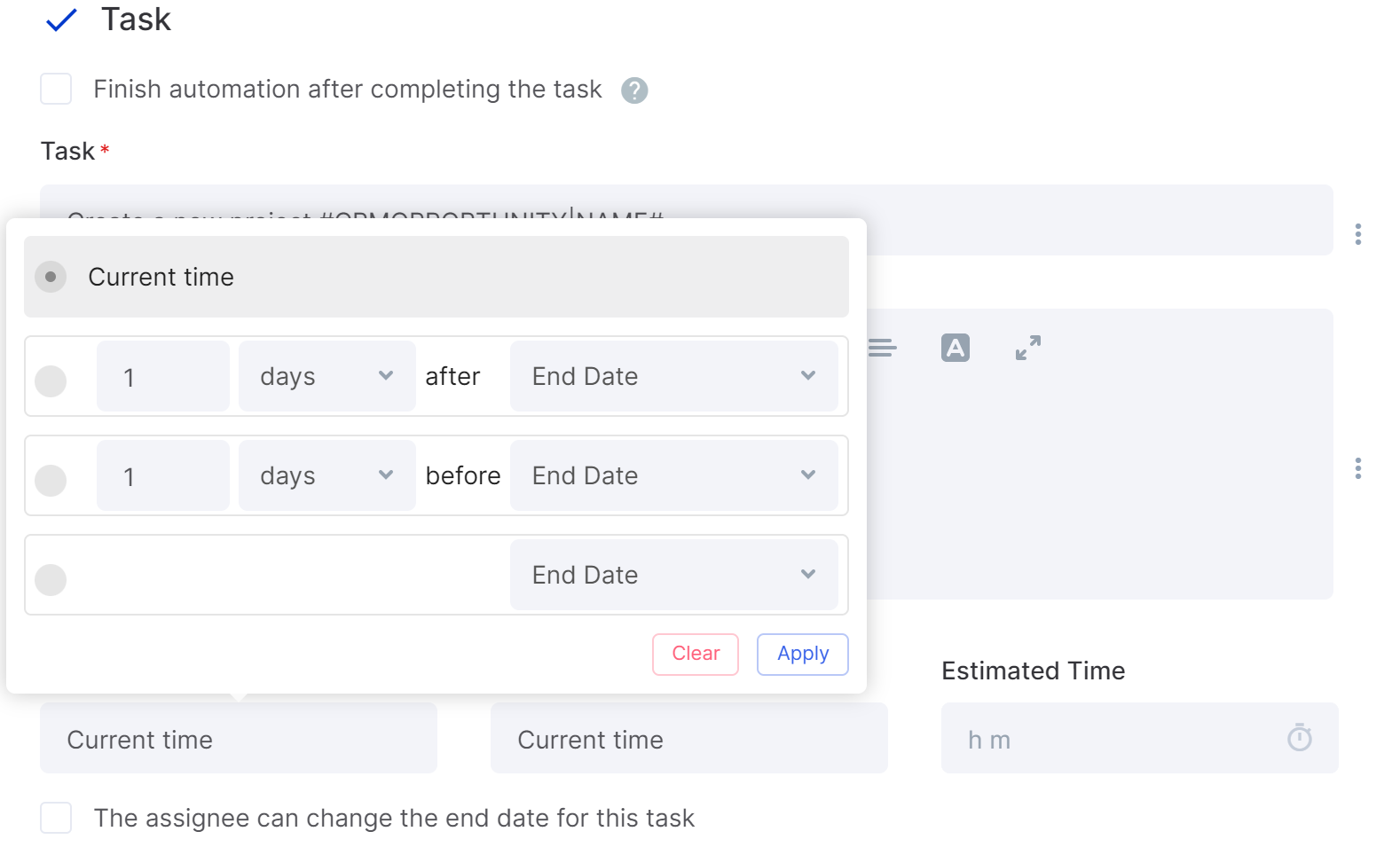Screen dimensions: 1400x855
Task: Allow assignee to change the end date
Action: coord(56,818)
